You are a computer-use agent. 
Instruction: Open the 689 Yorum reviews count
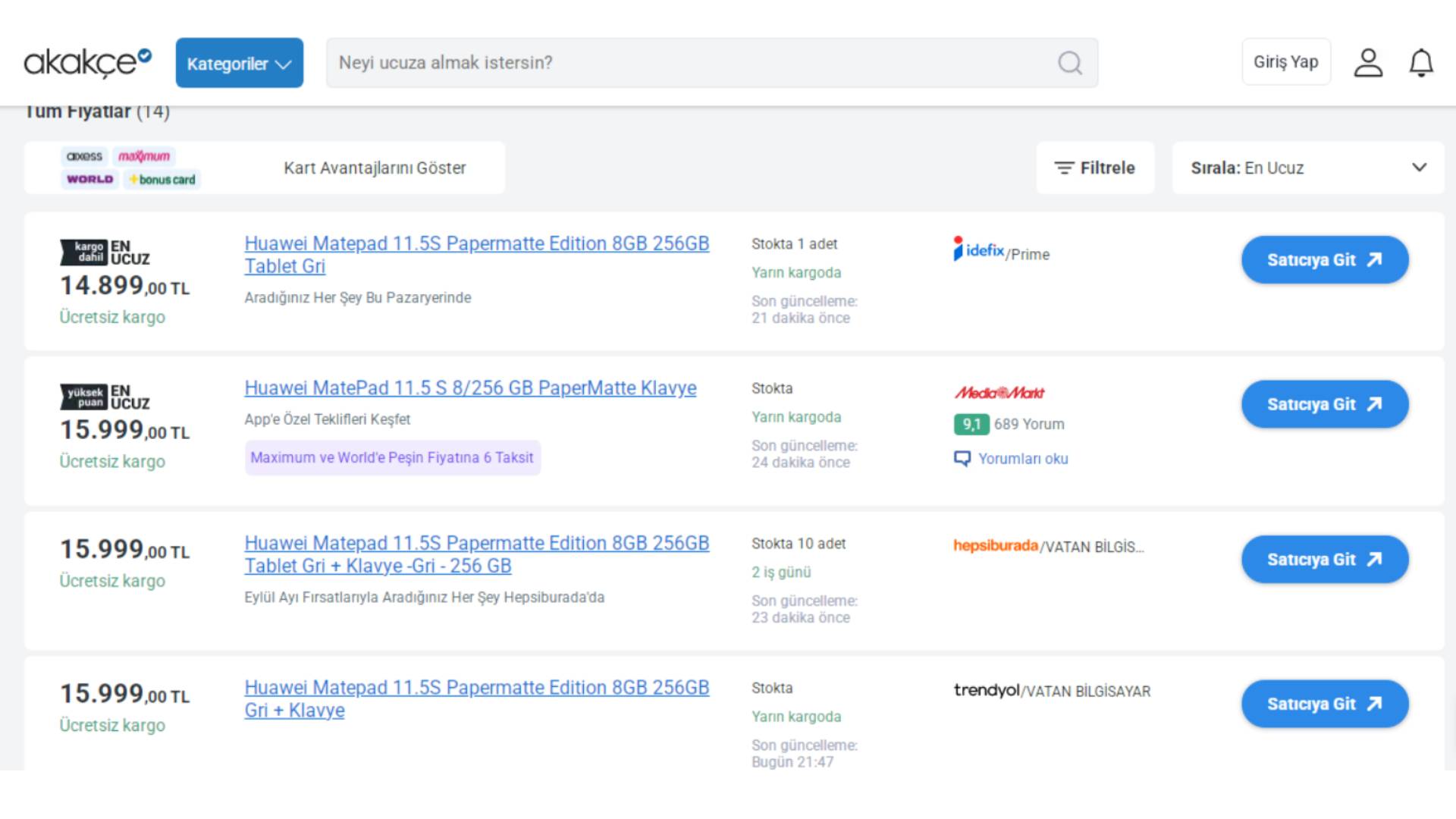pos(1029,425)
